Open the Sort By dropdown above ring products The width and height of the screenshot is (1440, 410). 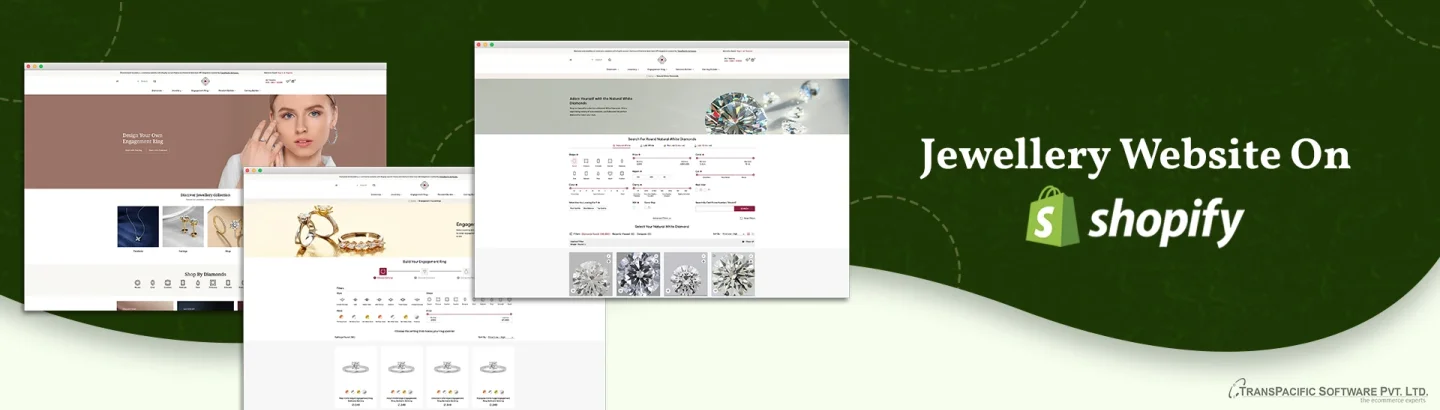click(498, 337)
